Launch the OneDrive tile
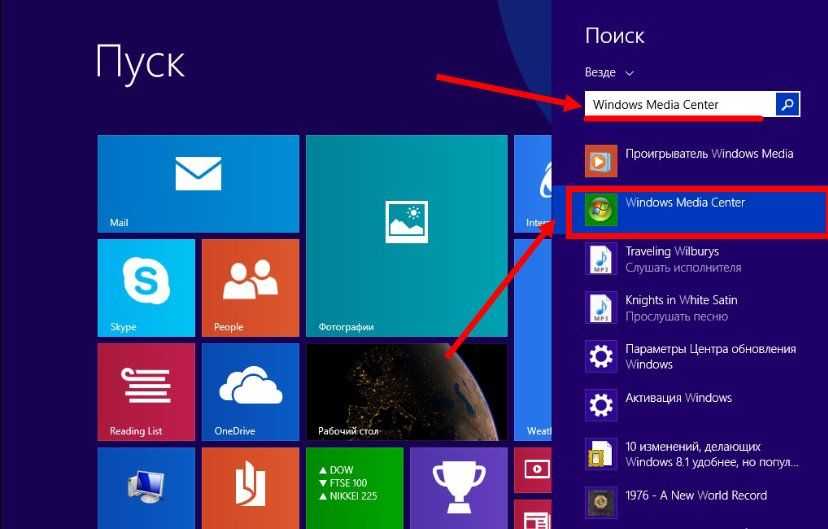 [x=250, y=391]
